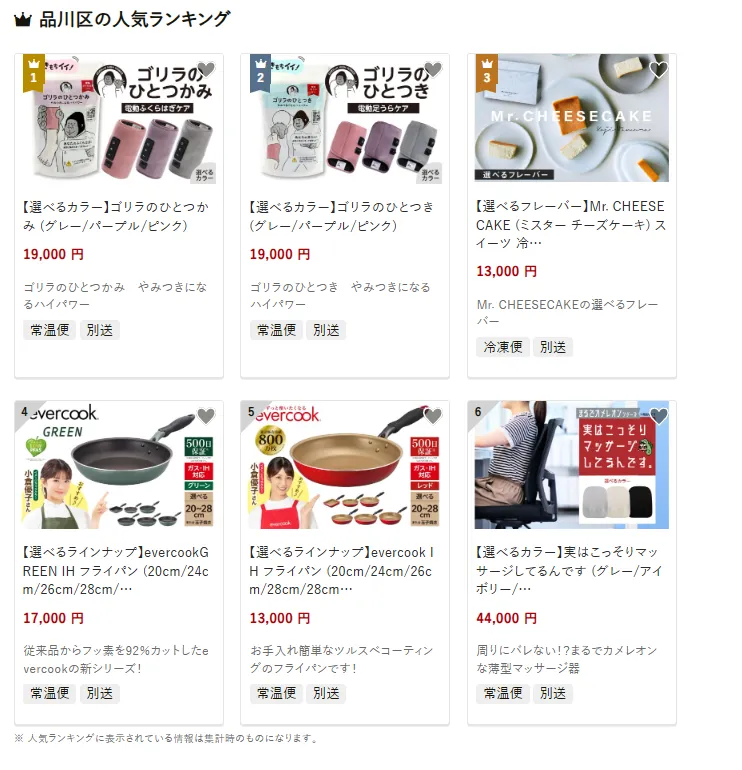Click heart icon on massager product card
This screenshot has width=742, height=770.
click(659, 416)
